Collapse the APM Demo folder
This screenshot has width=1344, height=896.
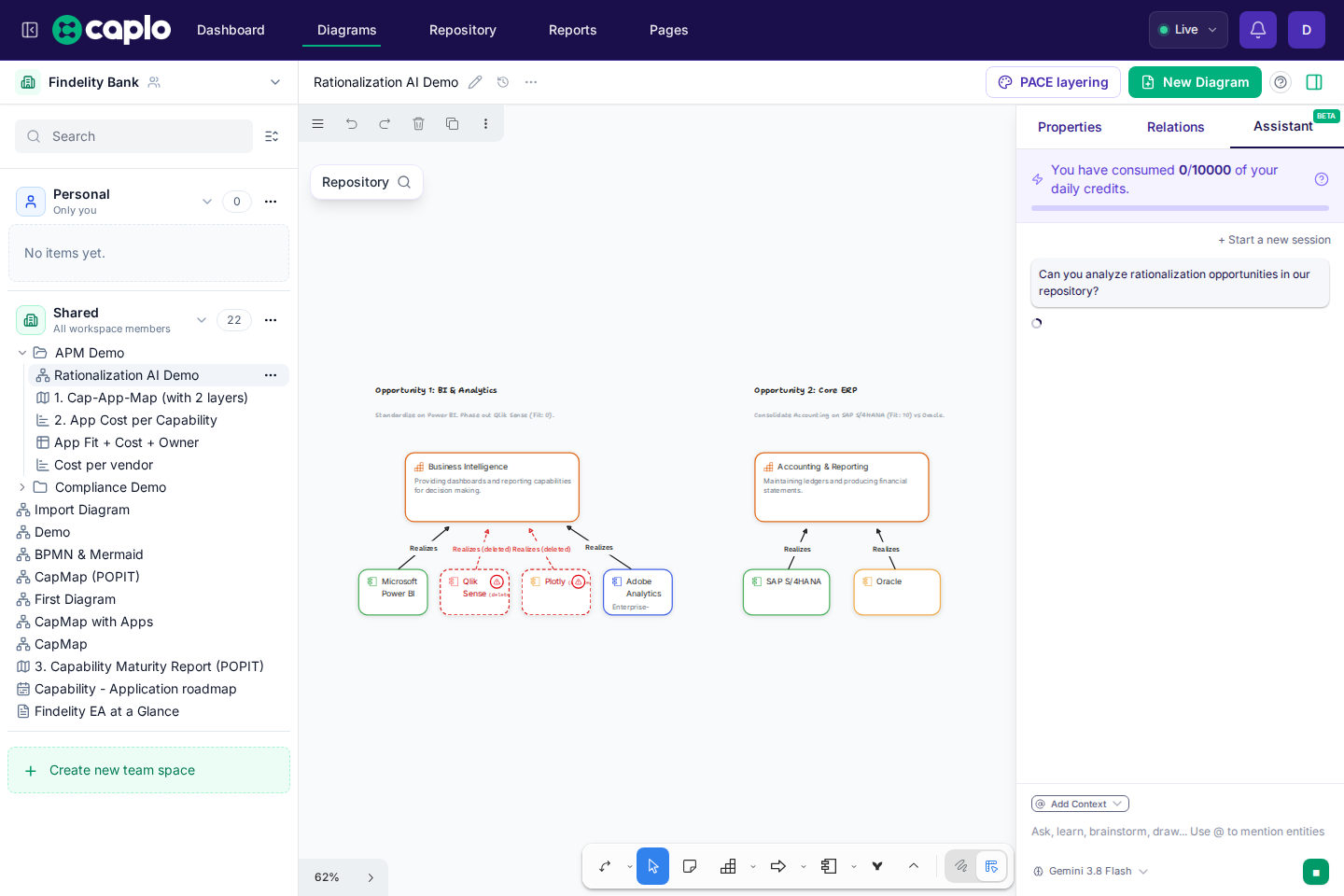click(22, 353)
